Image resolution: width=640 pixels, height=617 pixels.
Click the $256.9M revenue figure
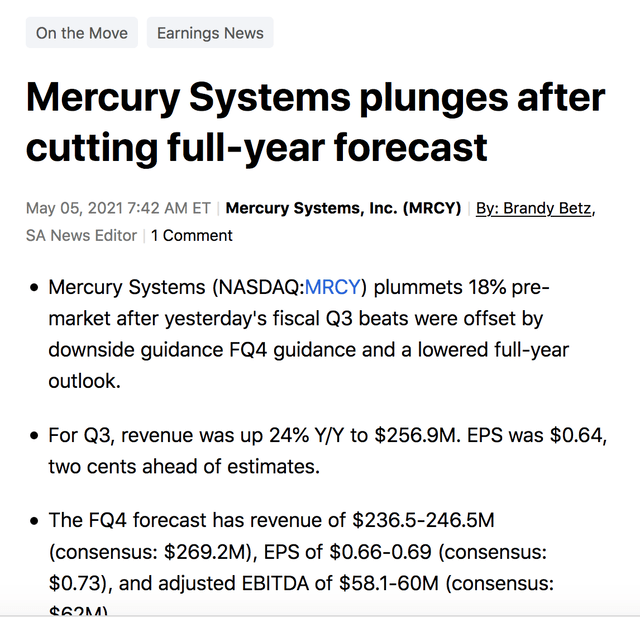click(x=417, y=435)
